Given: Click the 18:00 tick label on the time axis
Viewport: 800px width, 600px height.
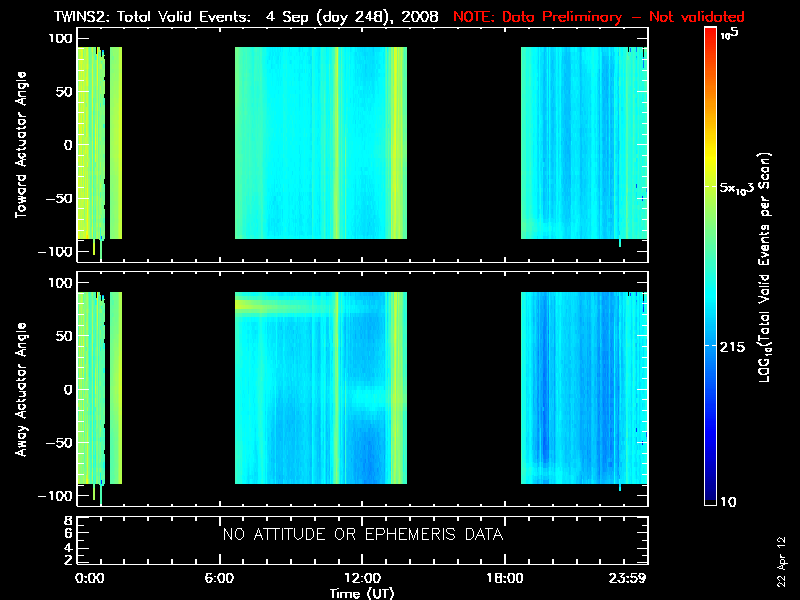Looking at the screenshot, I should (x=505, y=578).
